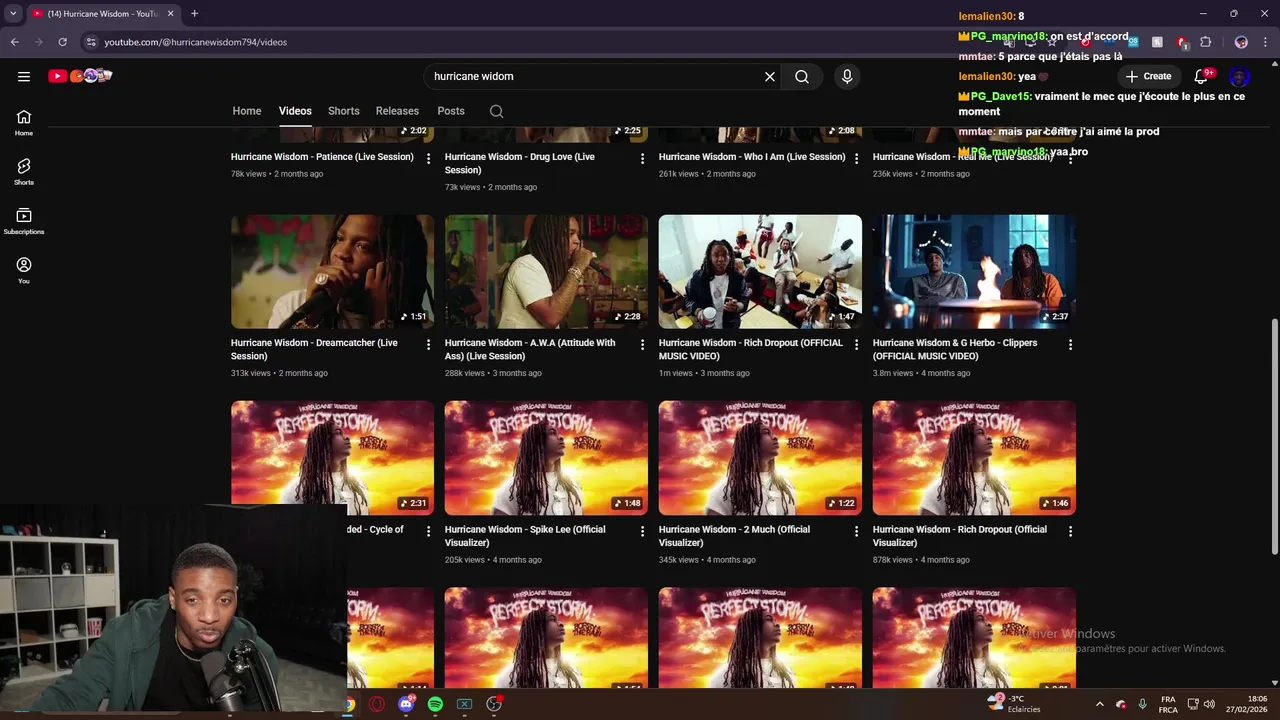This screenshot has width=1280, height=720.
Task: Search within the channel using magnifier icon
Action: point(497,111)
